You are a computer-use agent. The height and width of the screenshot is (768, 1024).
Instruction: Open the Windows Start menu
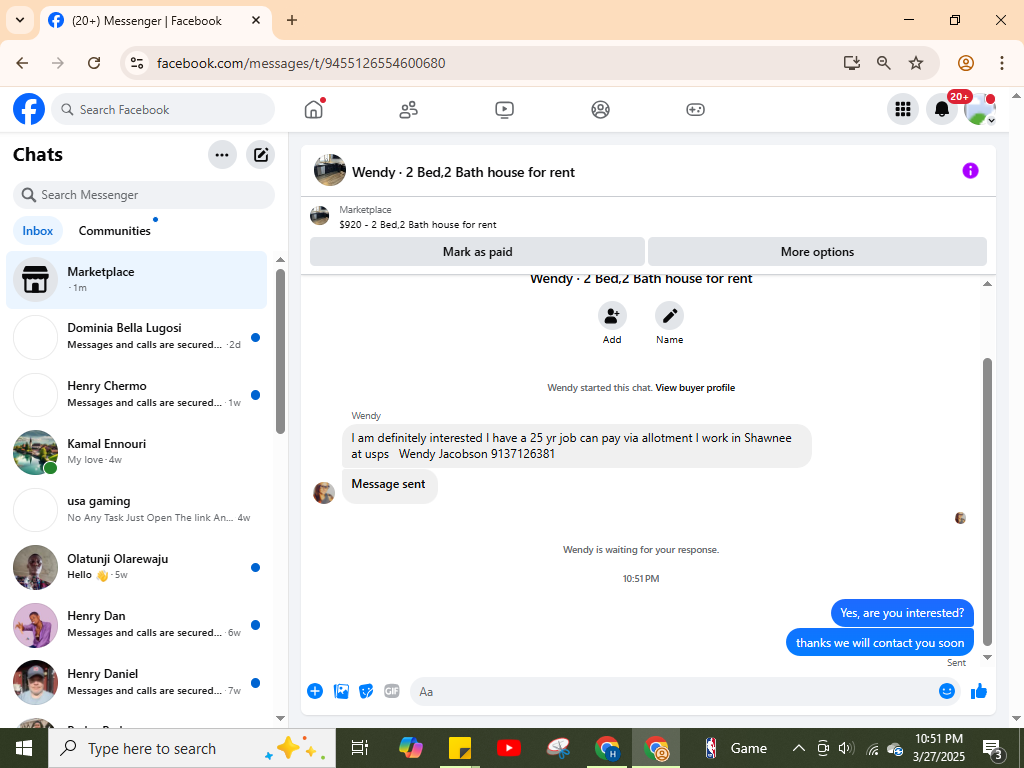click(x=24, y=748)
